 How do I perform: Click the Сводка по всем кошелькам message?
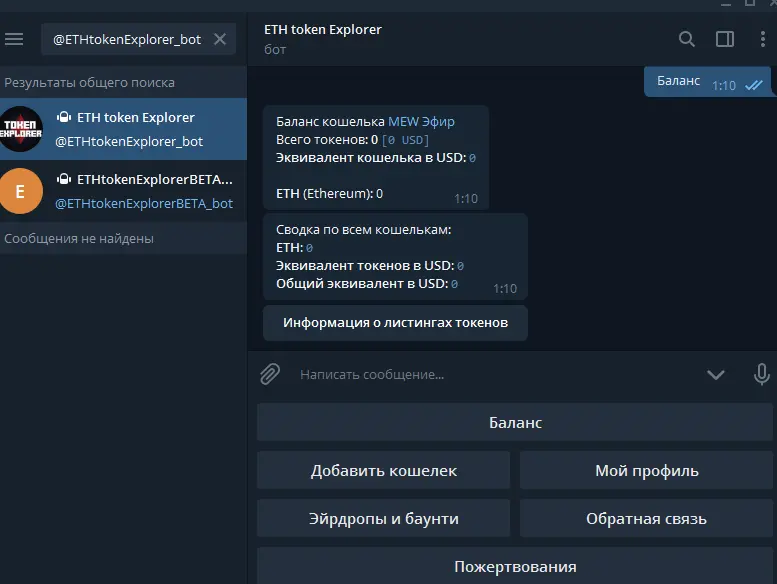[x=395, y=257]
